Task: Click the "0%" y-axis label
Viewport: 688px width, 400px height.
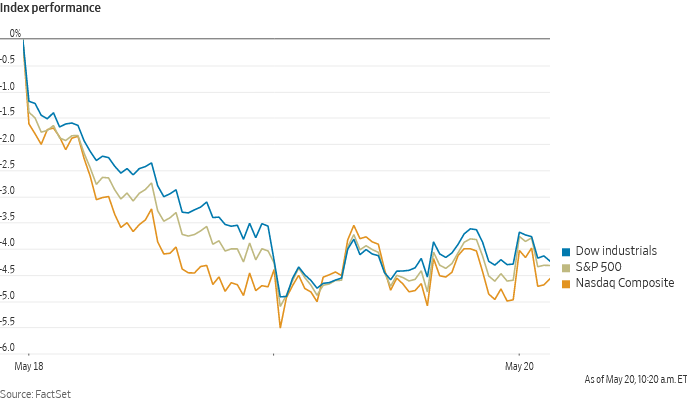Action: (15, 34)
